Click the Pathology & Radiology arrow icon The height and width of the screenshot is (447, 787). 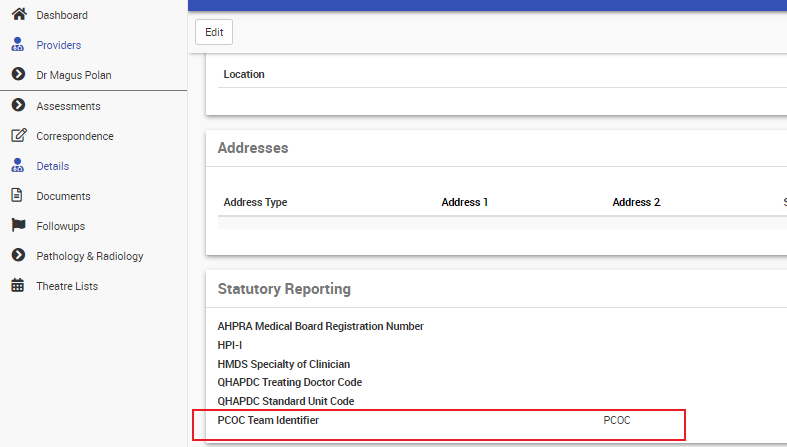[x=18, y=255]
